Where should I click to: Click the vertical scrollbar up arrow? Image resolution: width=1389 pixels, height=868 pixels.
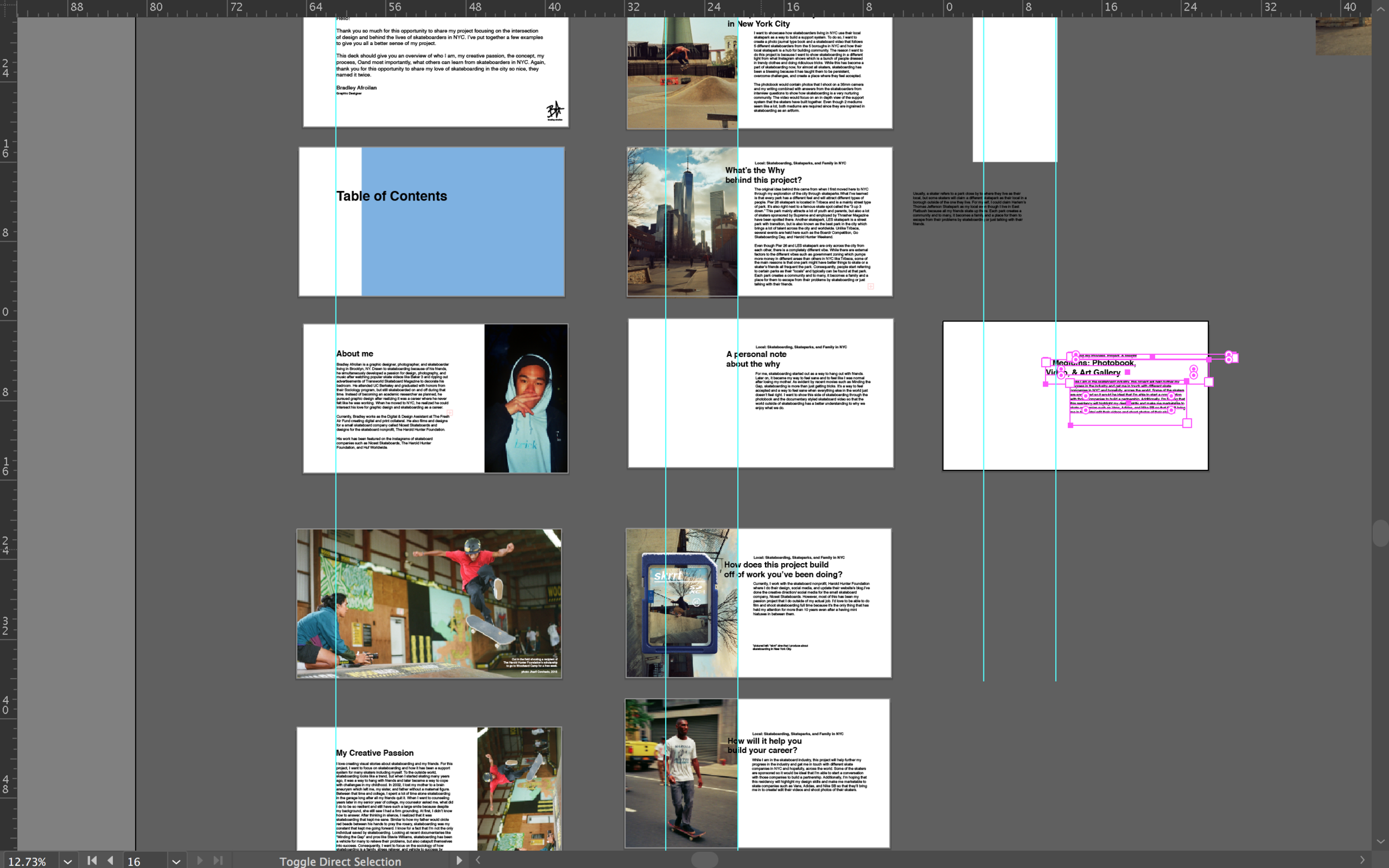click(1380, 9)
